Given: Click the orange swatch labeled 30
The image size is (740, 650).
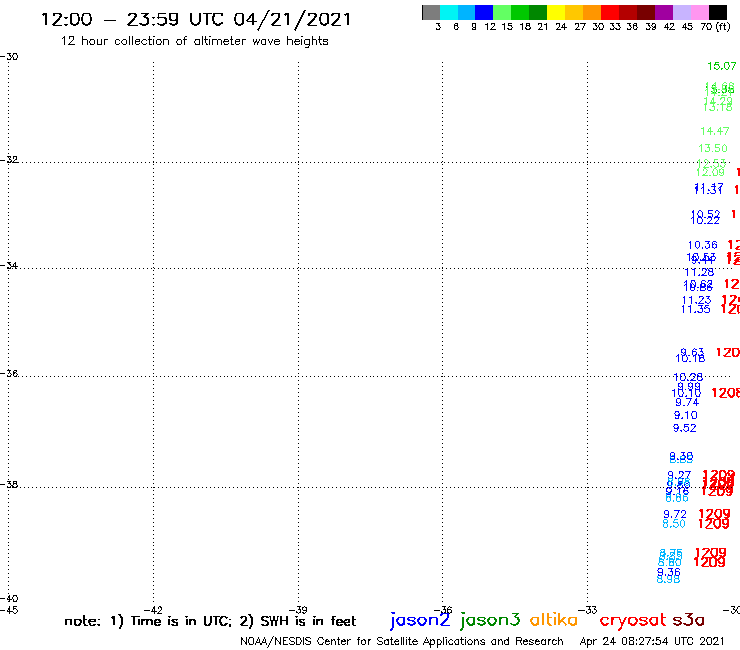Looking at the screenshot, I should tap(592, 12).
